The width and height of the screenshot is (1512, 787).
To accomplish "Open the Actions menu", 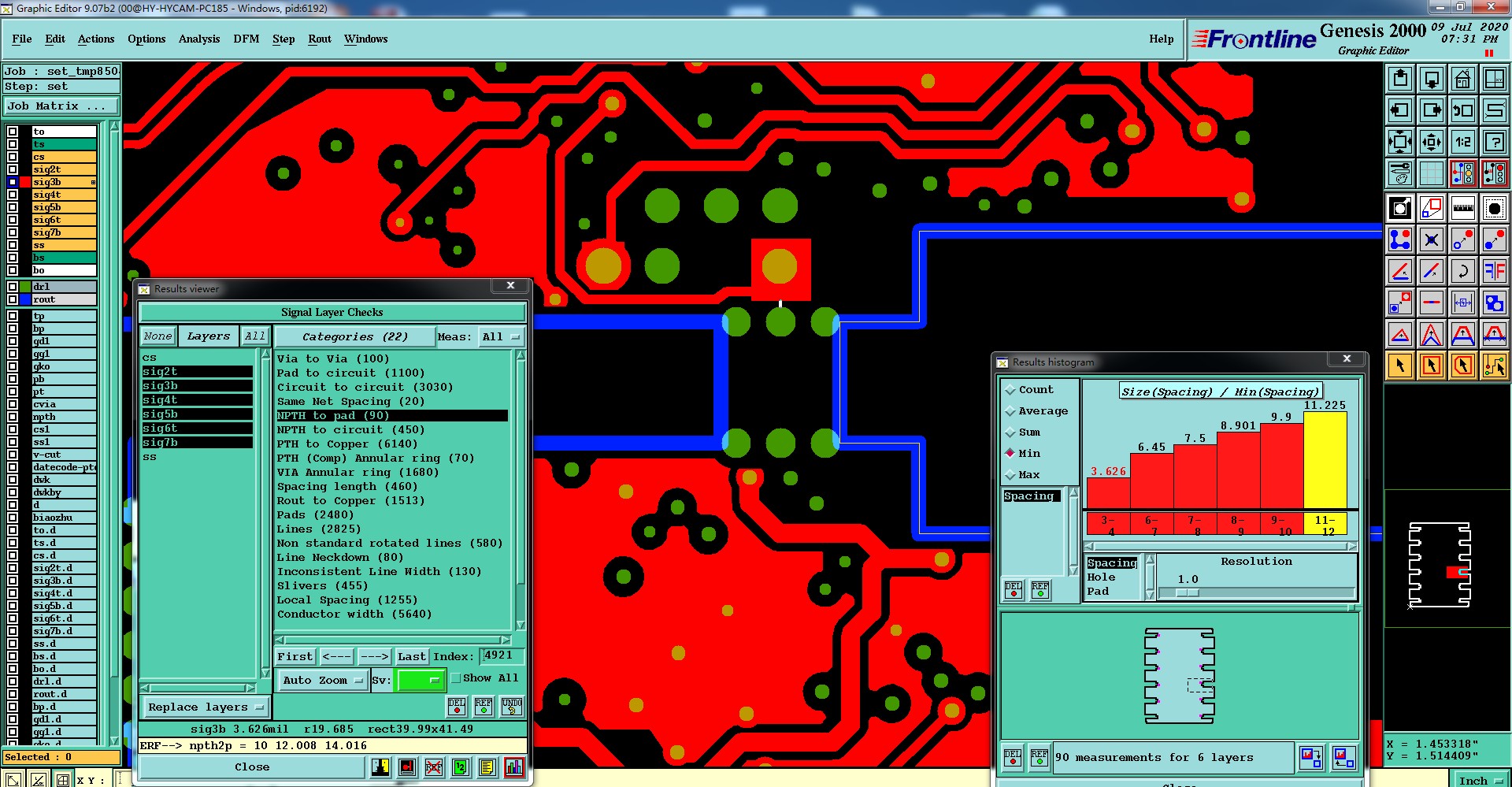I will pos(96,39).
